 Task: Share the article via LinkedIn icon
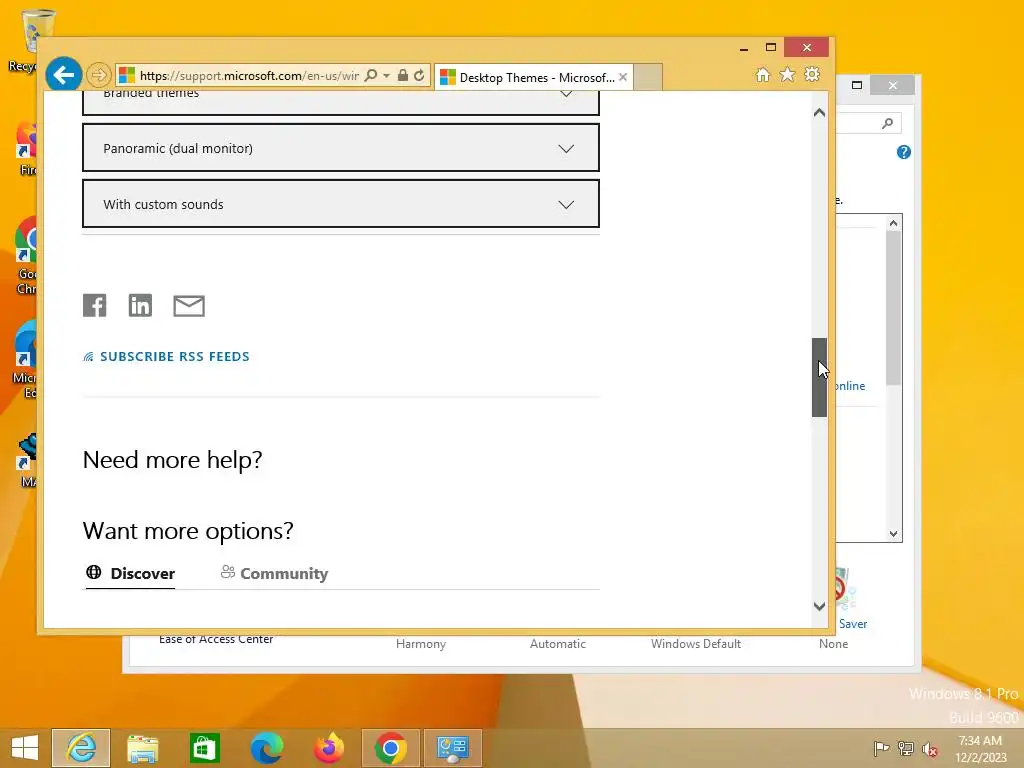click(140, 305)
